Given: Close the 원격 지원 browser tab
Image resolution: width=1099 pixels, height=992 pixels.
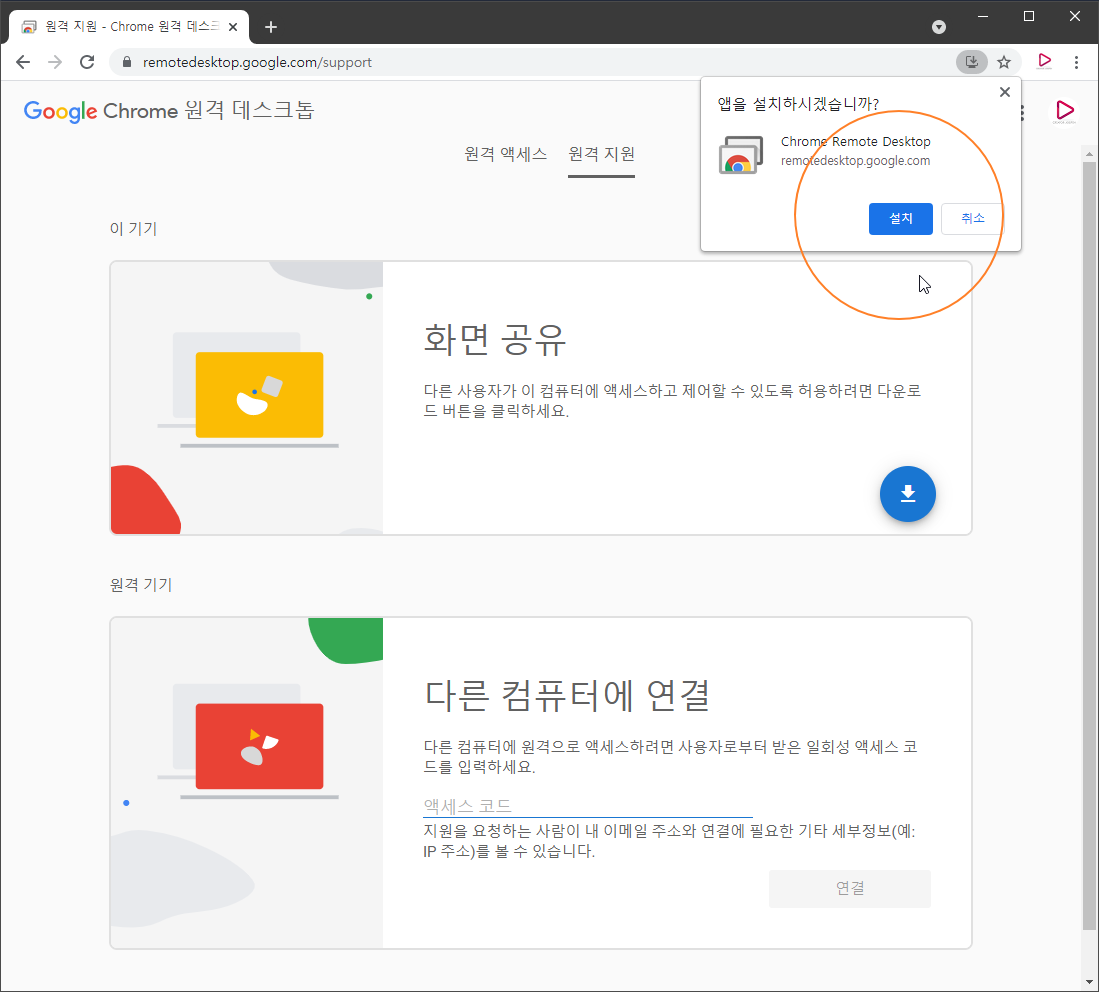Looking at the screenshot, I should coord(233,27).
